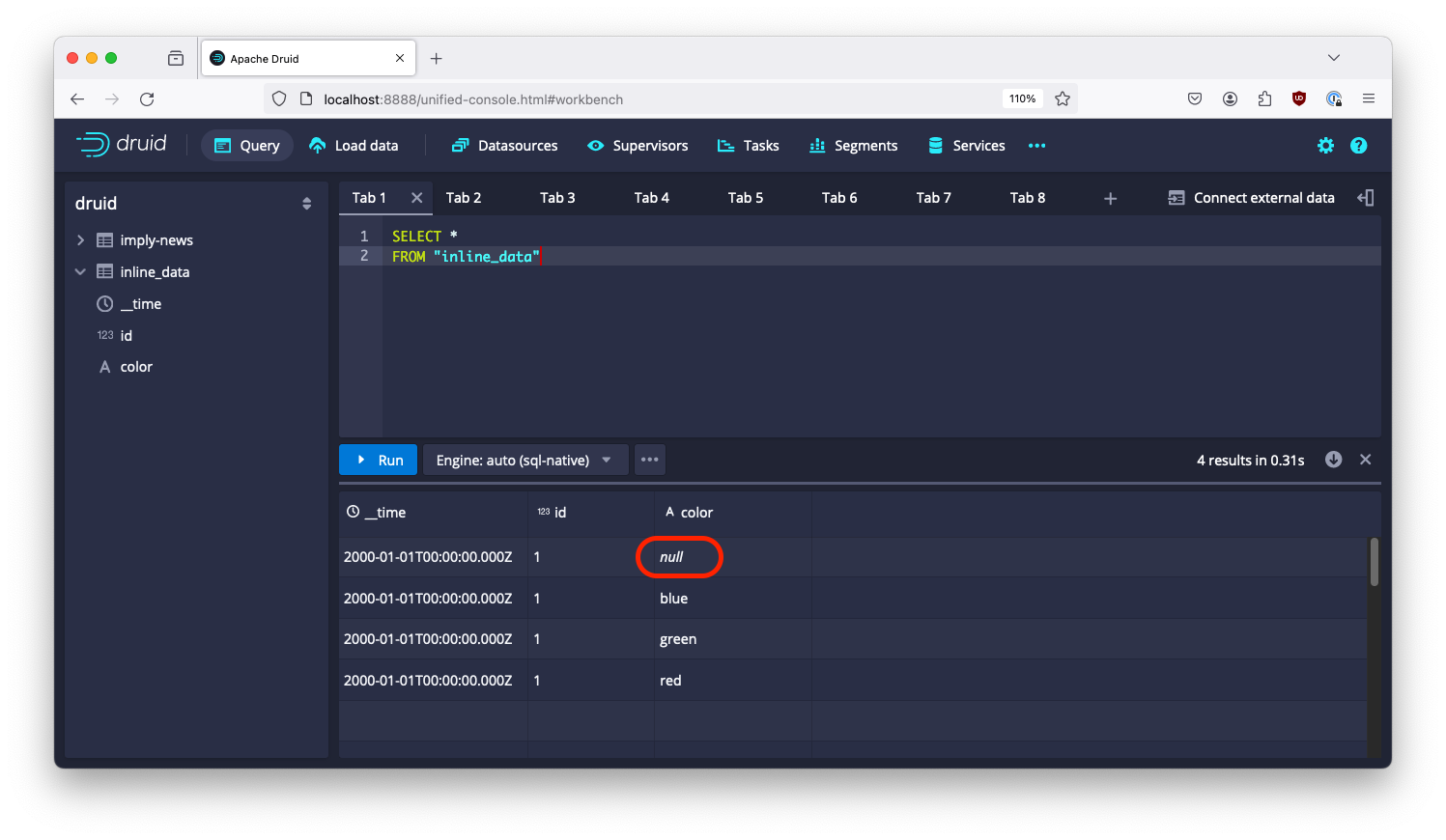Click the download results icon
The image size is (1446, 840).
click(x=1333, y=460)
